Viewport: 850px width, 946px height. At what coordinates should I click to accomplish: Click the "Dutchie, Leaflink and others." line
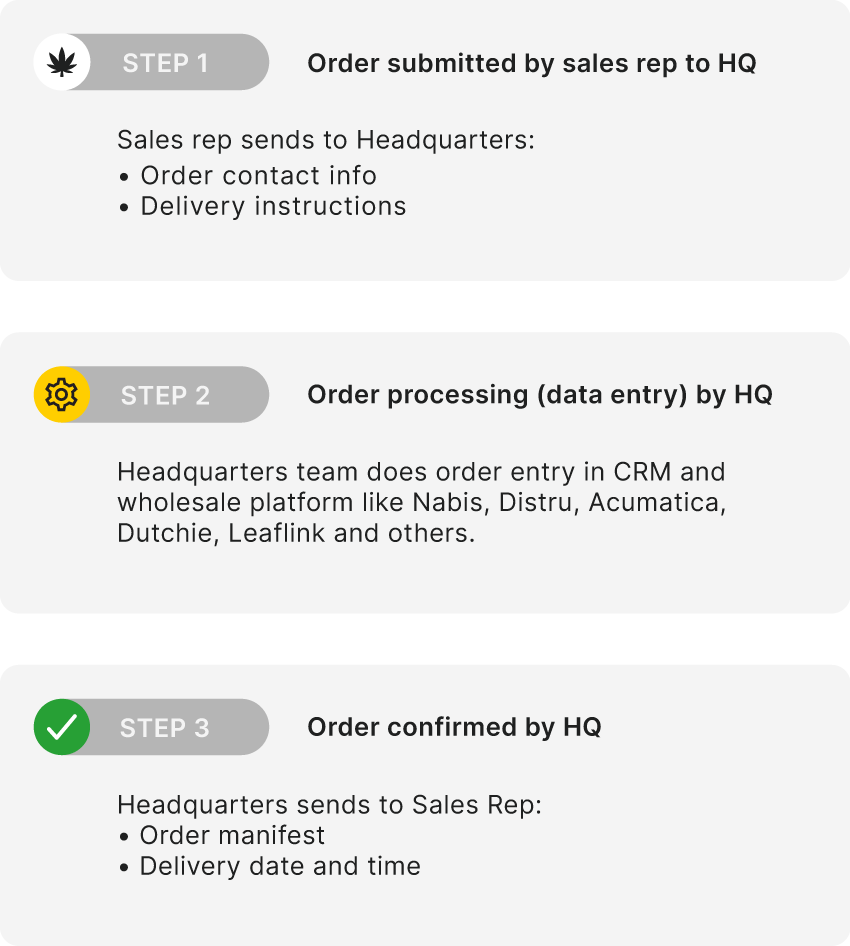coord(295,533)
